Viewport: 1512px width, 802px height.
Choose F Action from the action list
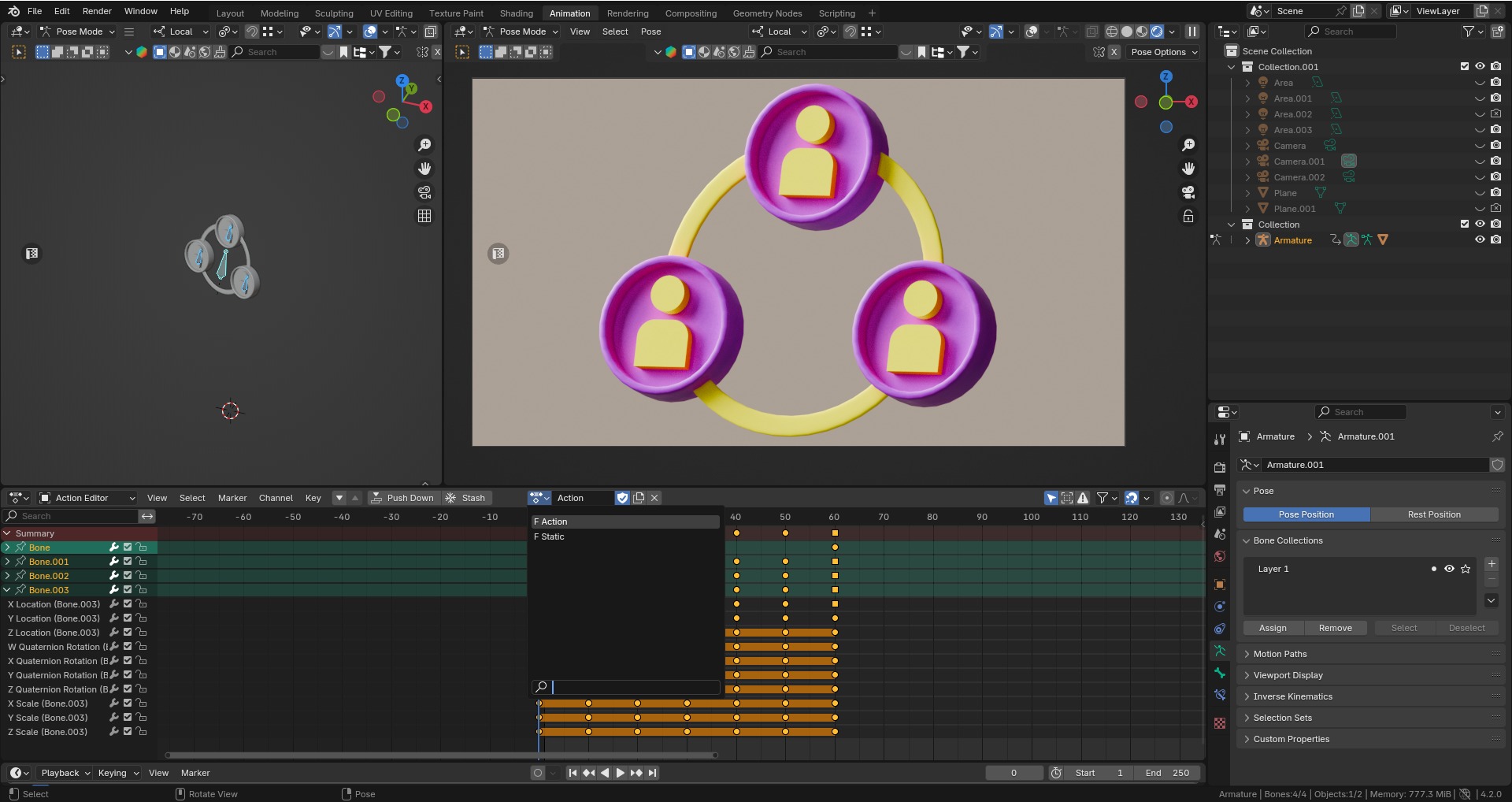625,522
